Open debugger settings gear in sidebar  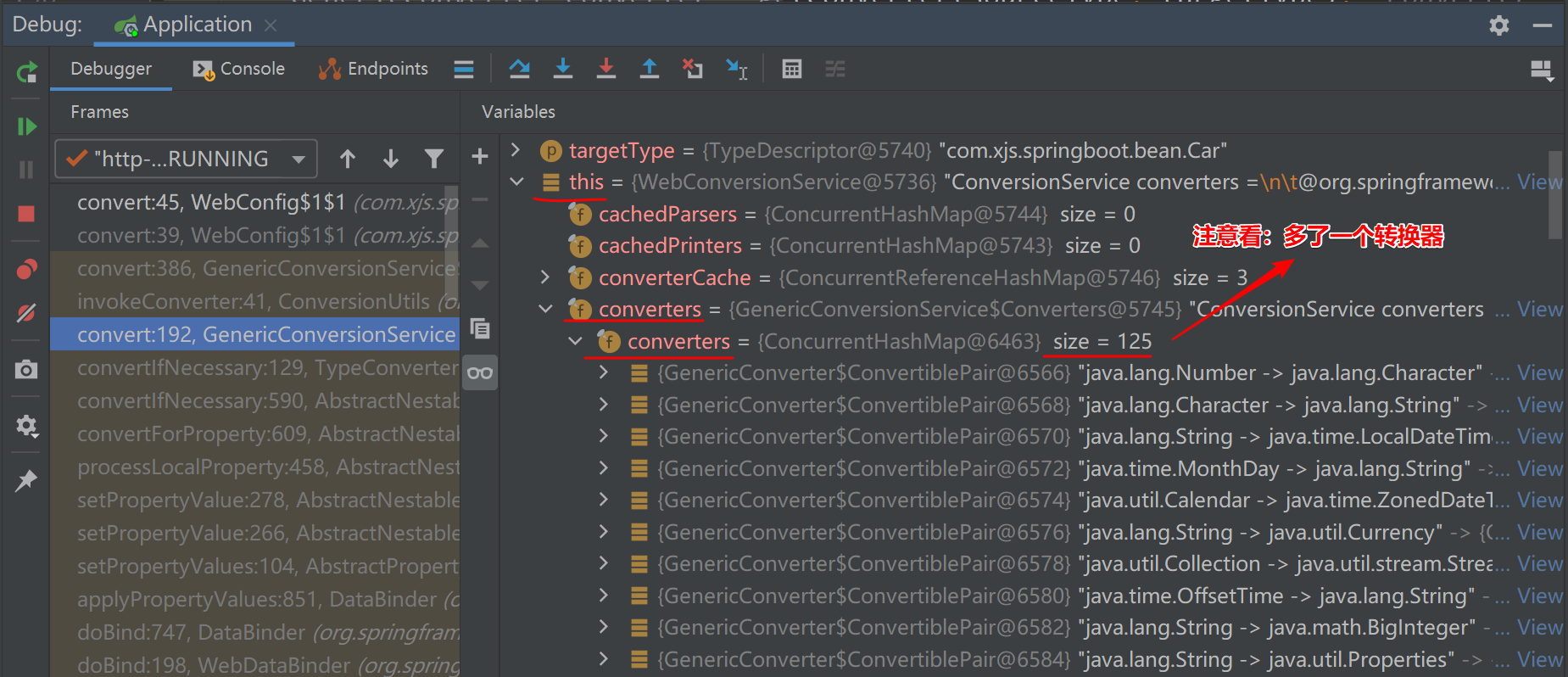[x=26, y=426]
